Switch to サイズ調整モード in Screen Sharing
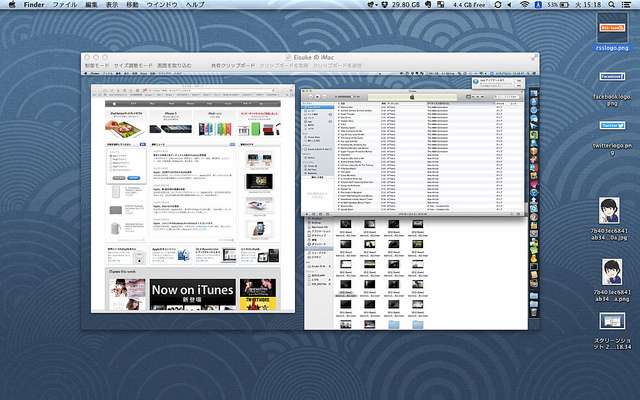This screenshot has height=400, width=640. [x=133, y=65]
